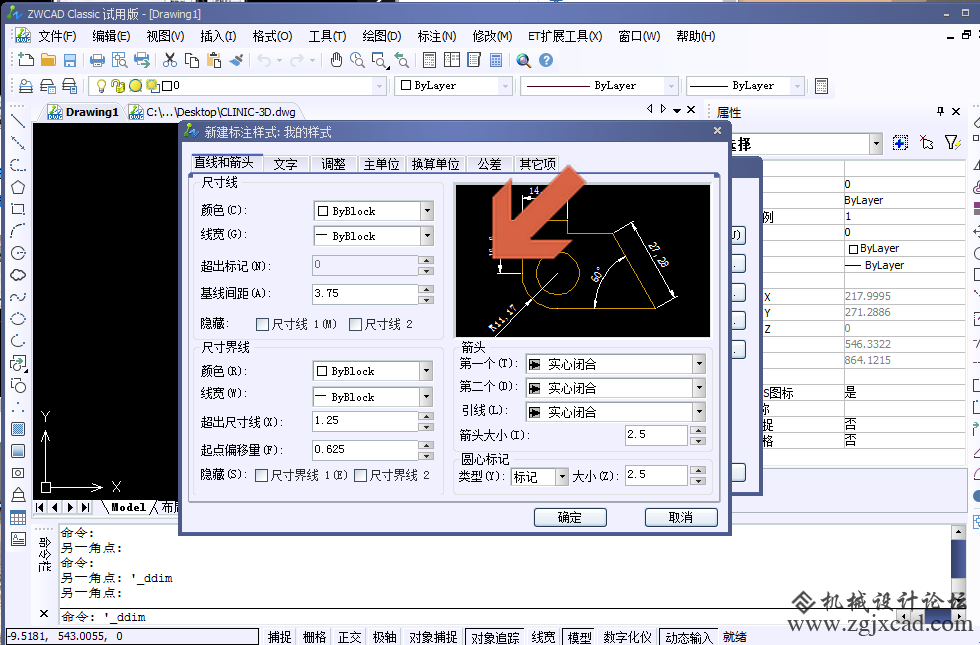This screenshot has width=980, height=645.
Task: Open first arrowhead 第一个(T) dropdown
Action: coord(699,364)
